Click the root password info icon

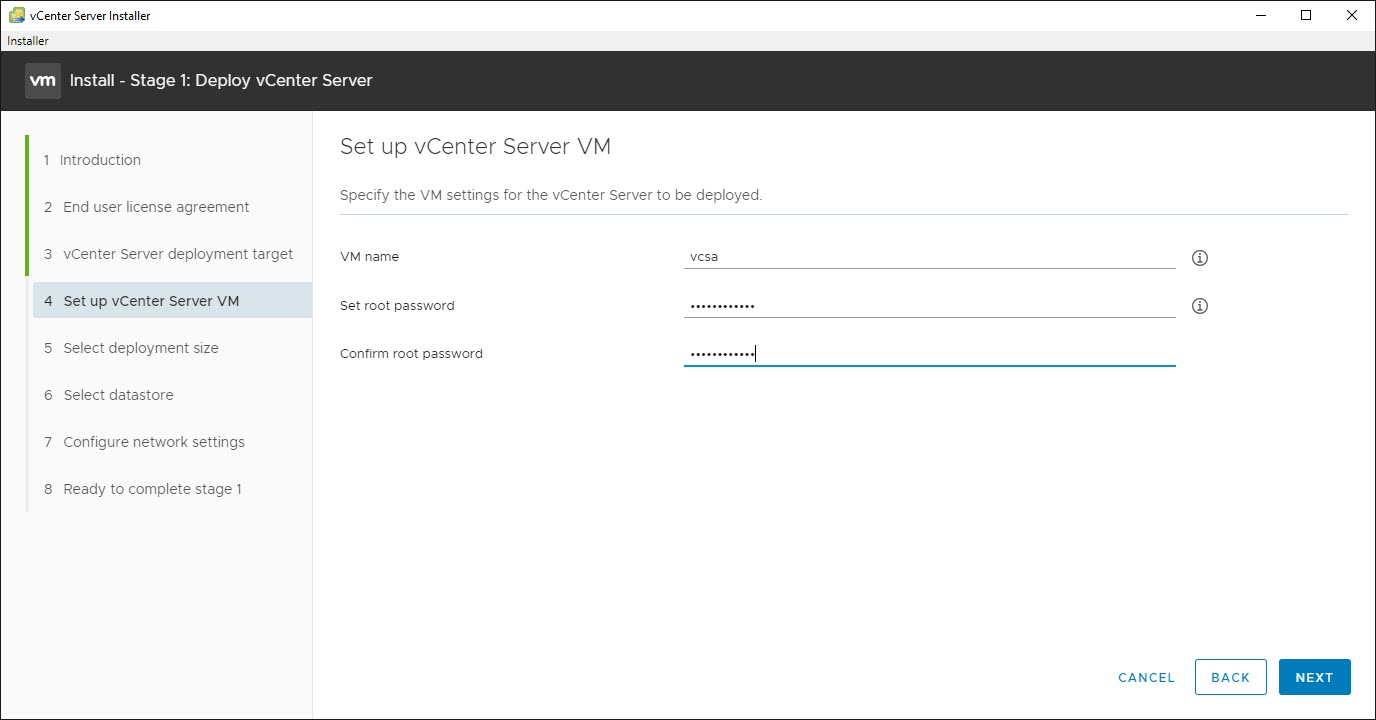coord(1199,306)
